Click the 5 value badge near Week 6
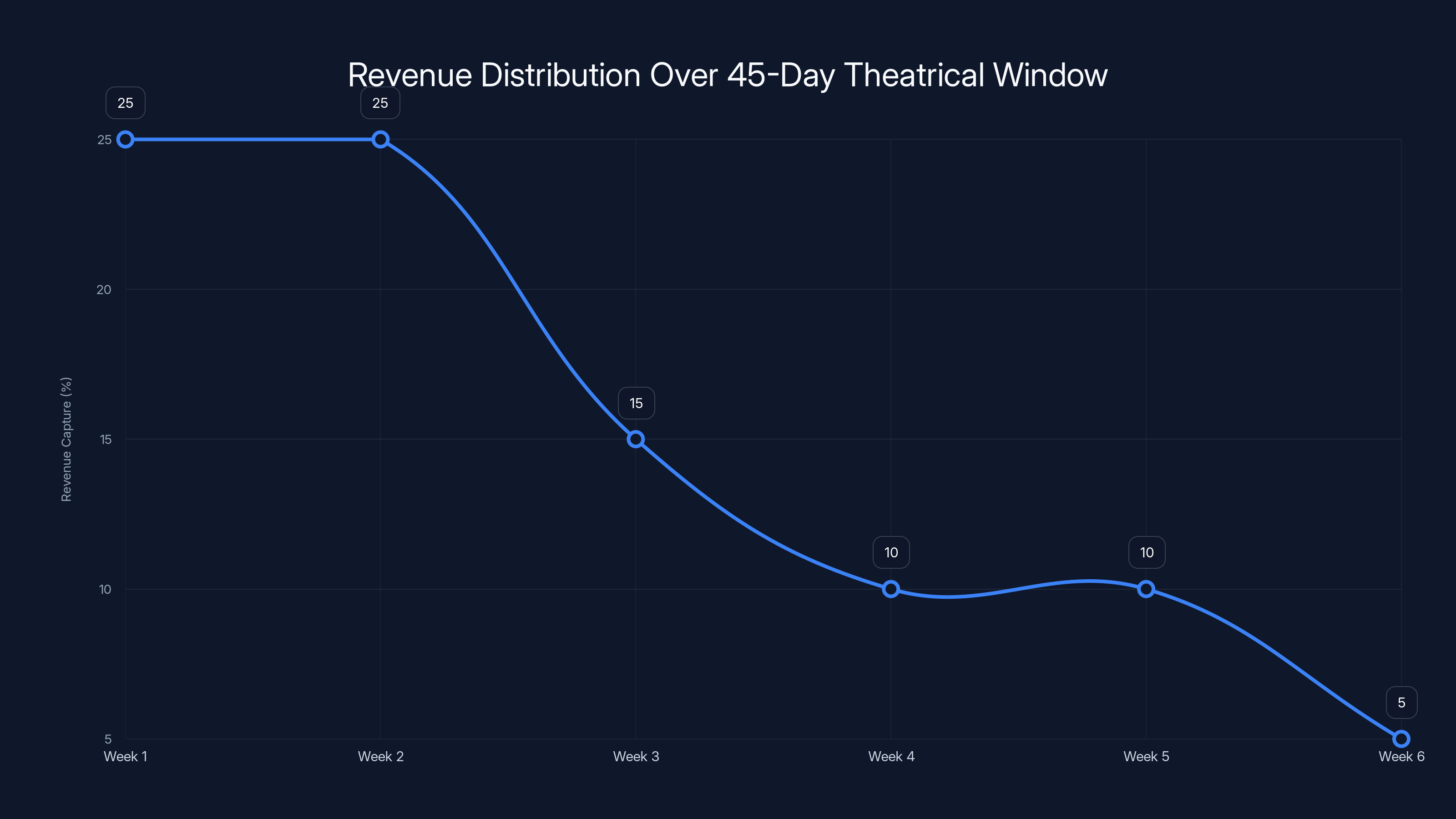The height and width of the screenshot is (819, 1456). 1400,703
